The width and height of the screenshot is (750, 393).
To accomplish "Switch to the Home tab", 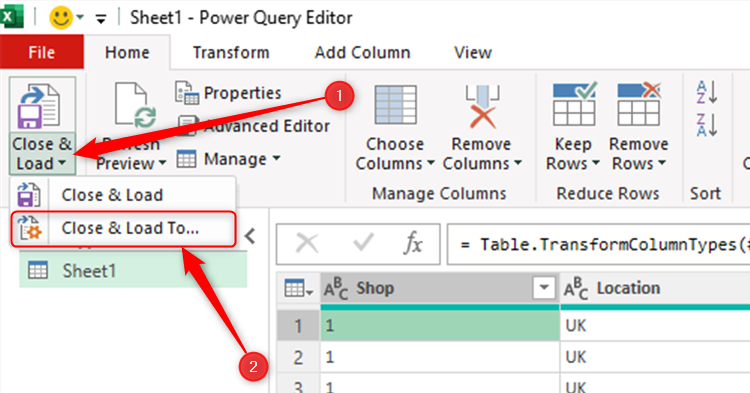I will click(127, 52).
